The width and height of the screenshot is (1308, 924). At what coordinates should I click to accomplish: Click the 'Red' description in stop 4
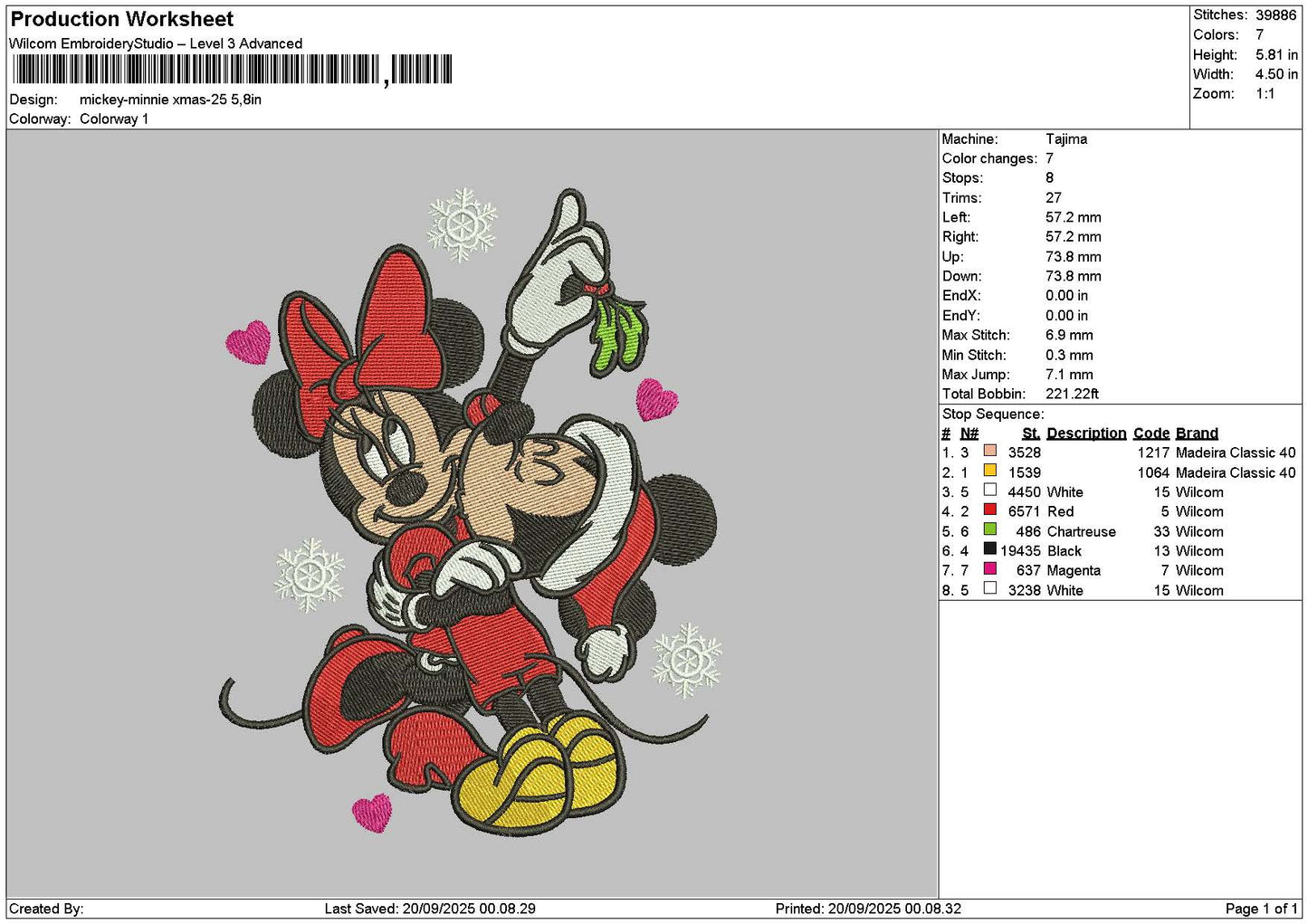pyautogui.click(x=1060, y=512)
